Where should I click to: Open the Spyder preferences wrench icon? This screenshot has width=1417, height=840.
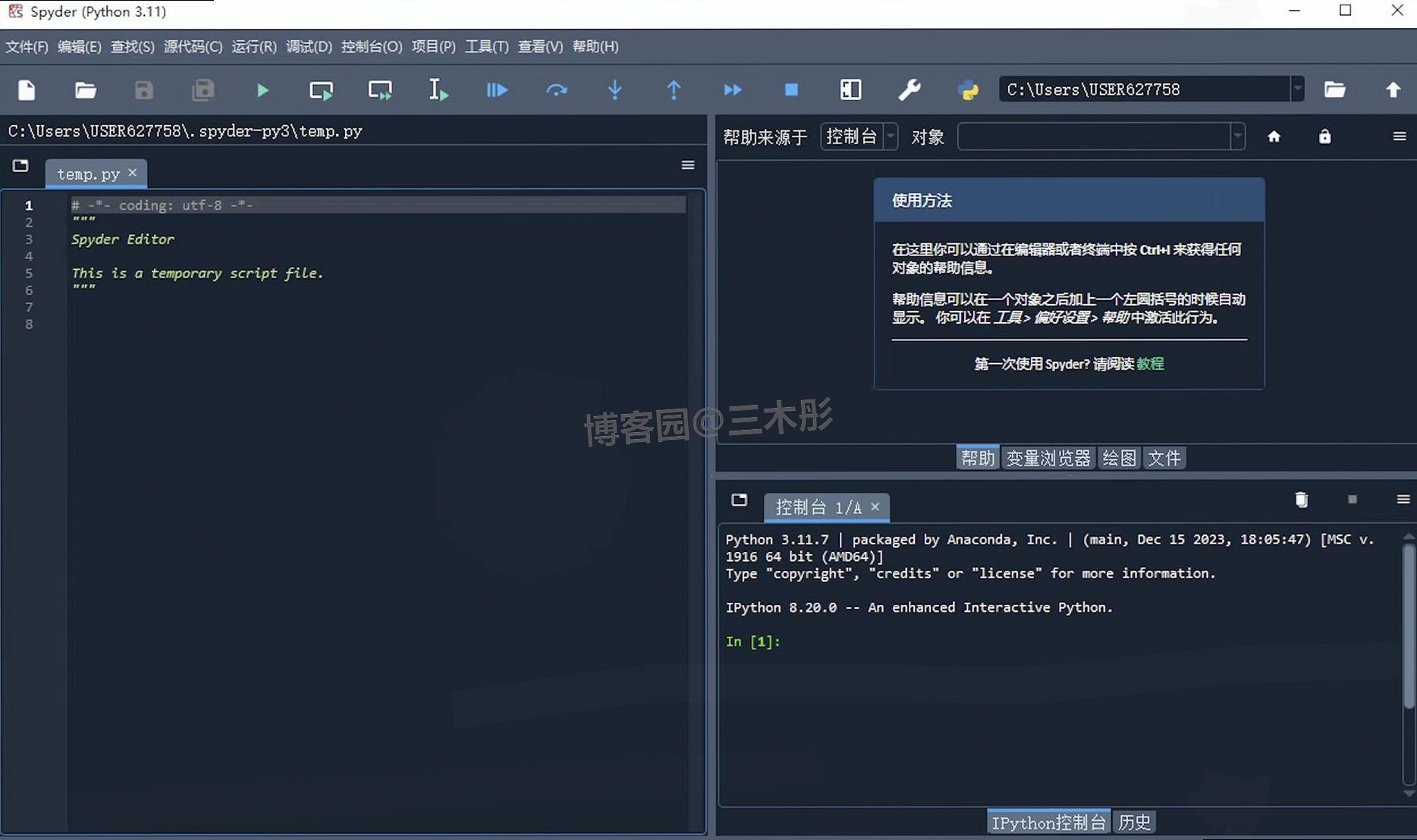[910, 89]
